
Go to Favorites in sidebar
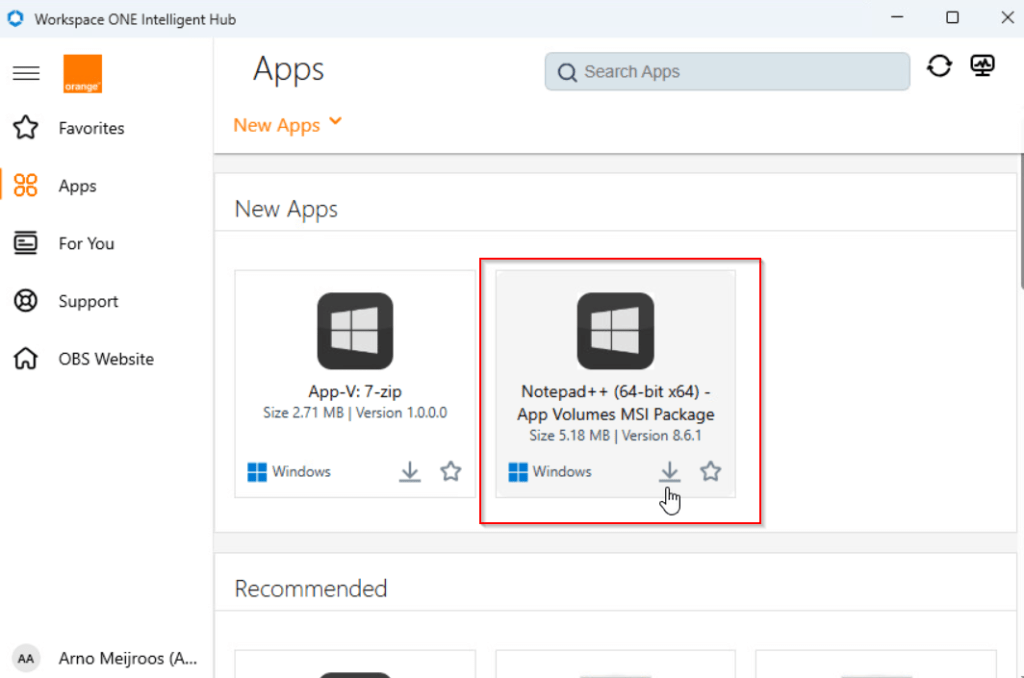(91, 128)
